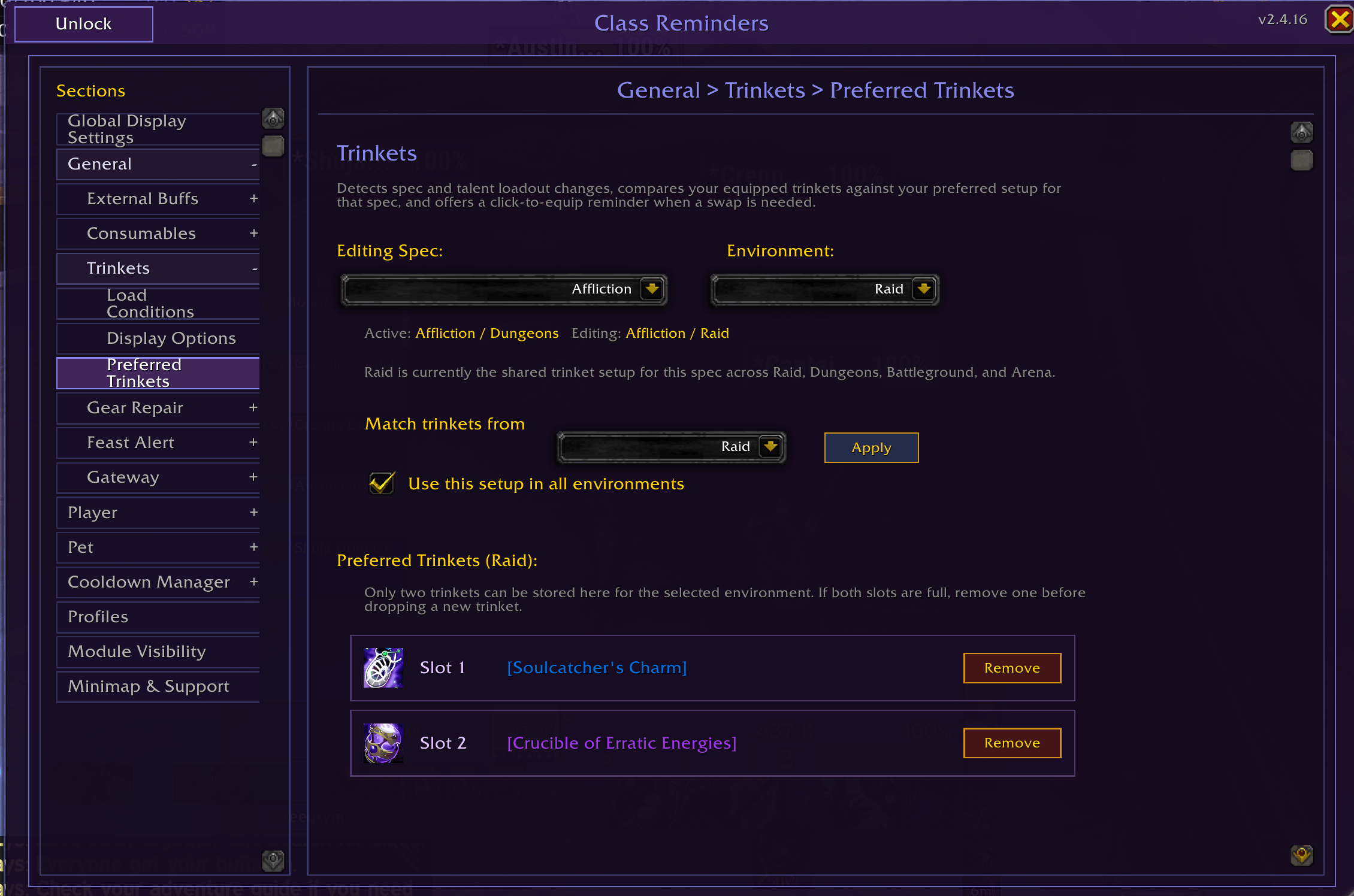Click the Crucible of Erratic Energies link
1354x896 pixels.
click(622, 743)
